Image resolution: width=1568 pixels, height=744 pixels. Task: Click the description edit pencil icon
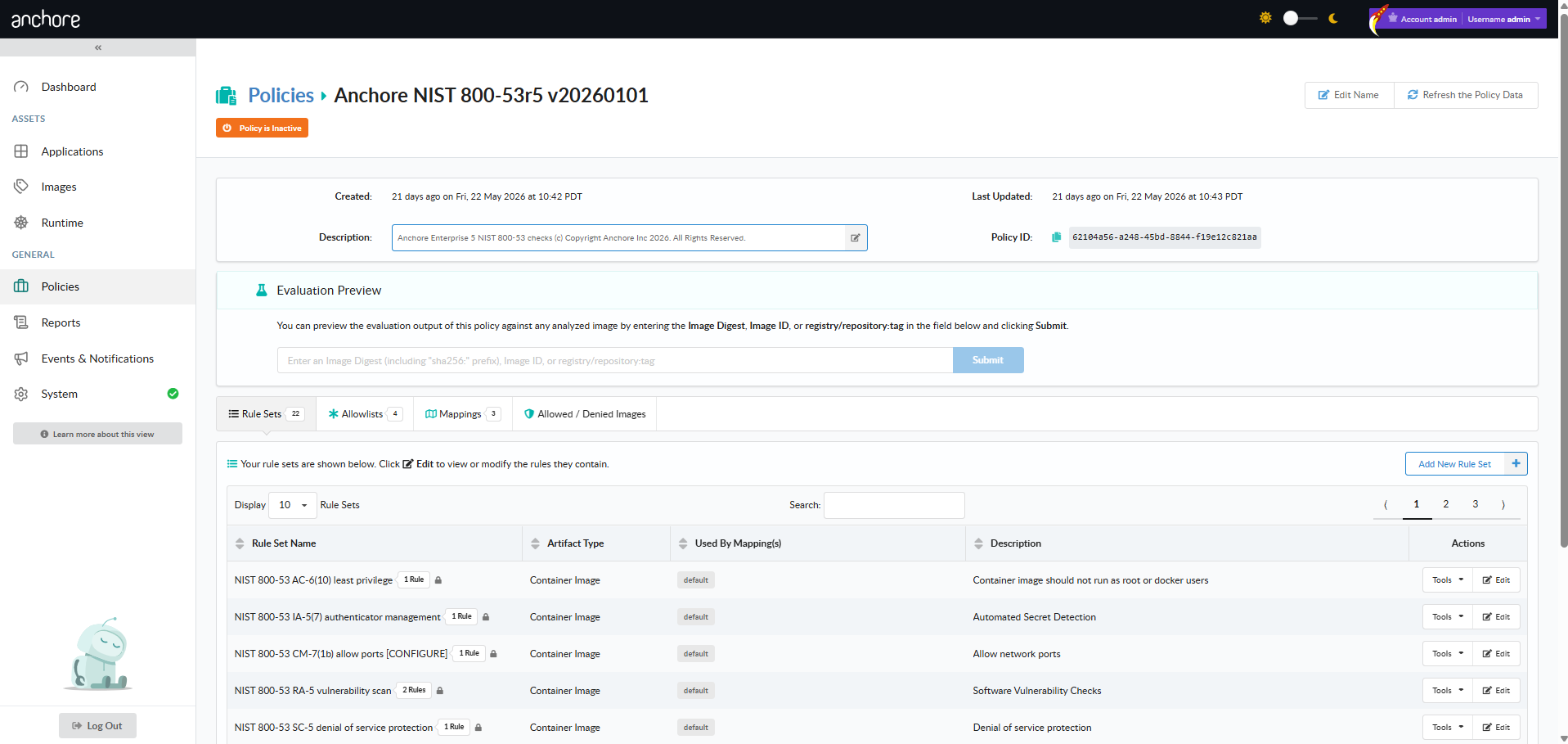point(856,238)
